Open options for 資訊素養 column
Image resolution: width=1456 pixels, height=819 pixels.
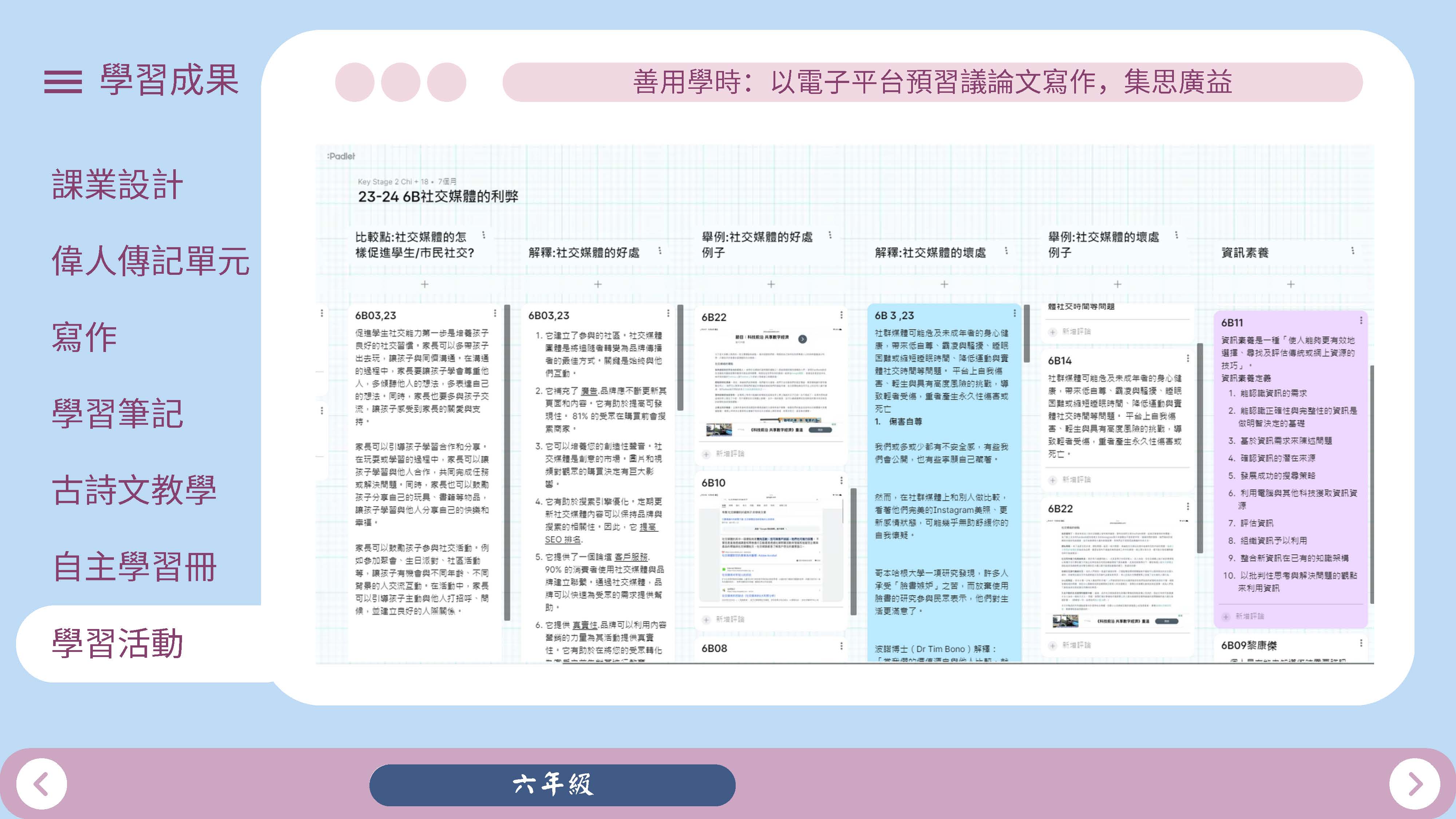[x=1353, y=250]
